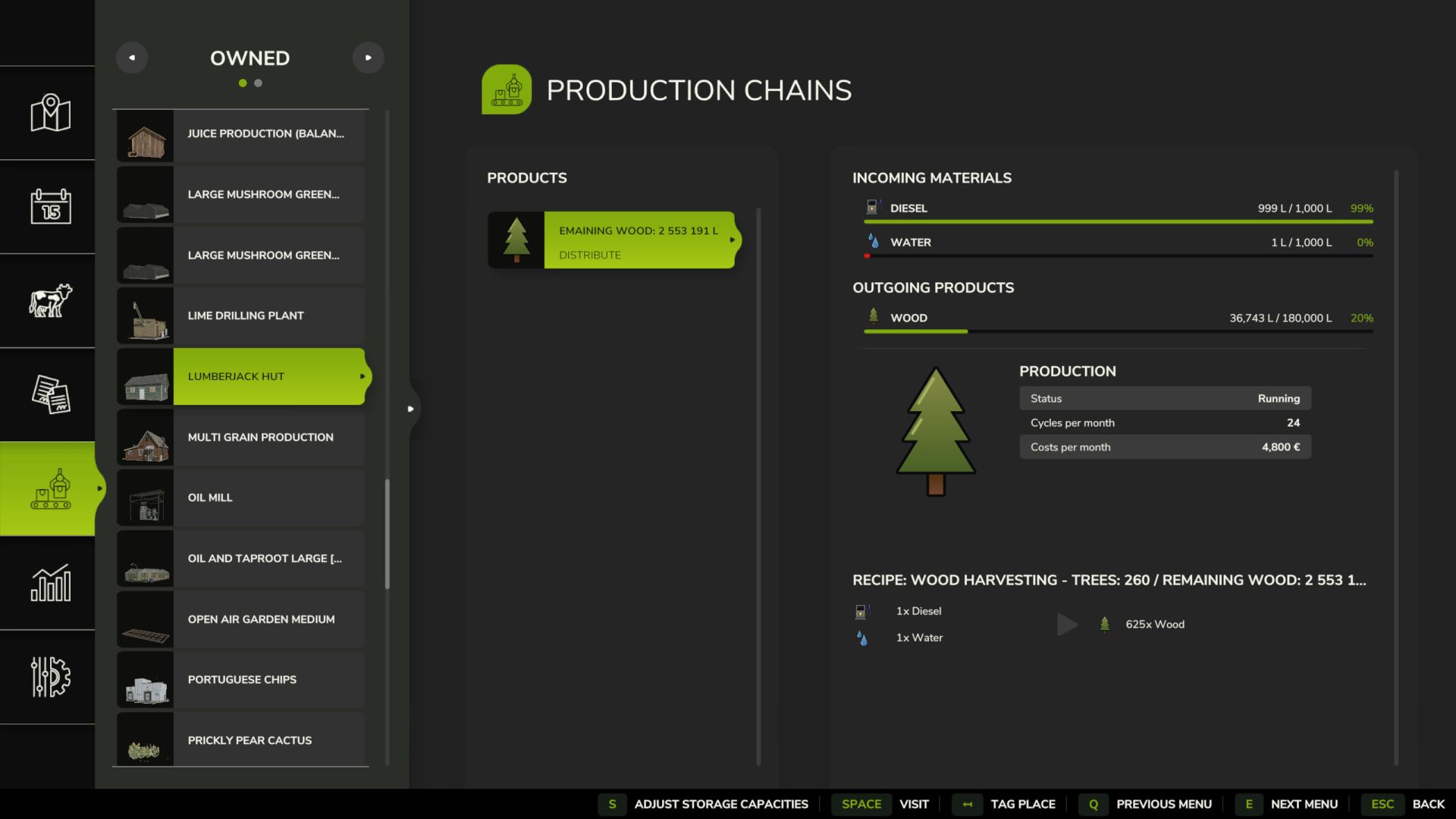Click the Diesel fill level bar
Image resolution: width=1456 pixels, height=819 pixels.
tap(1119, 222)
